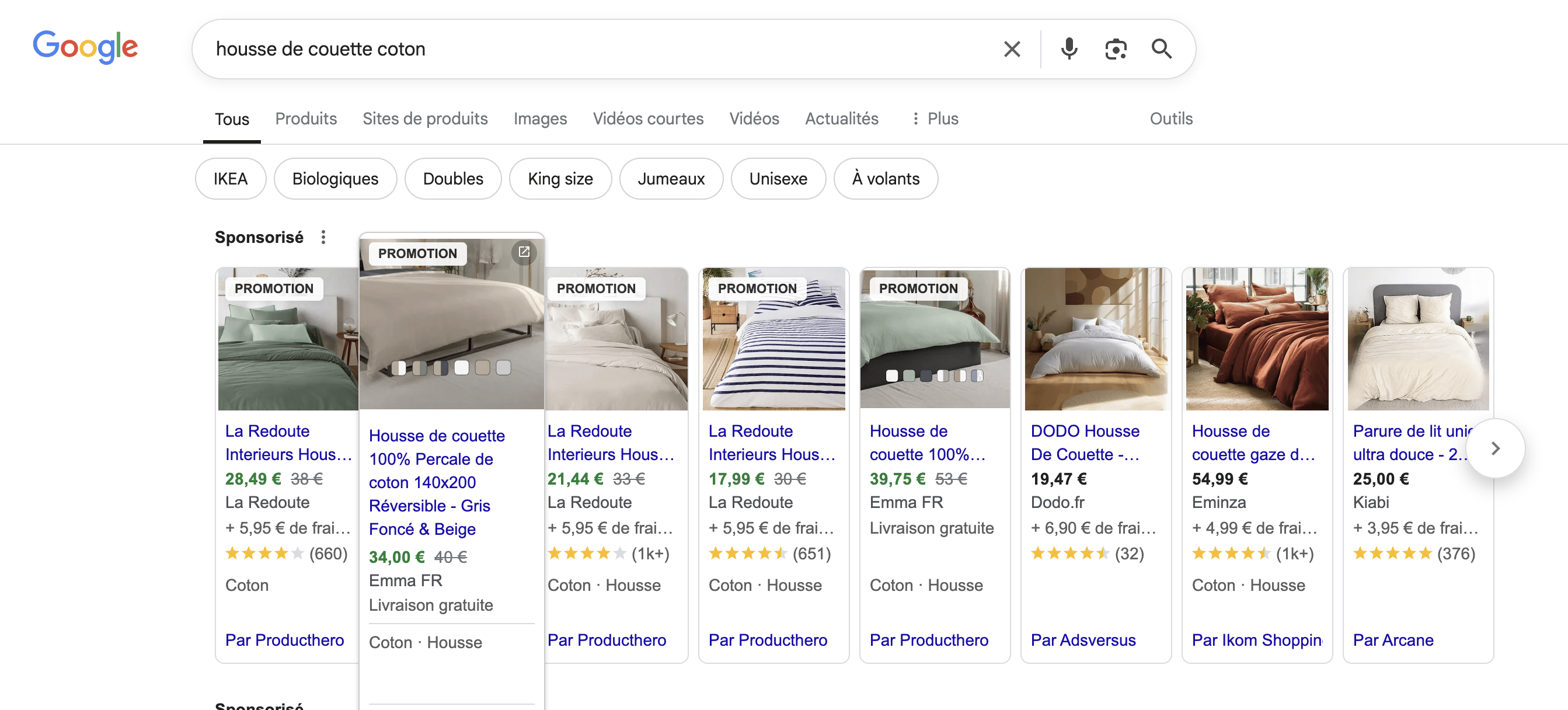1568x710 pixels.
Task: Open the Actualités tab
Action: point(841,119)
